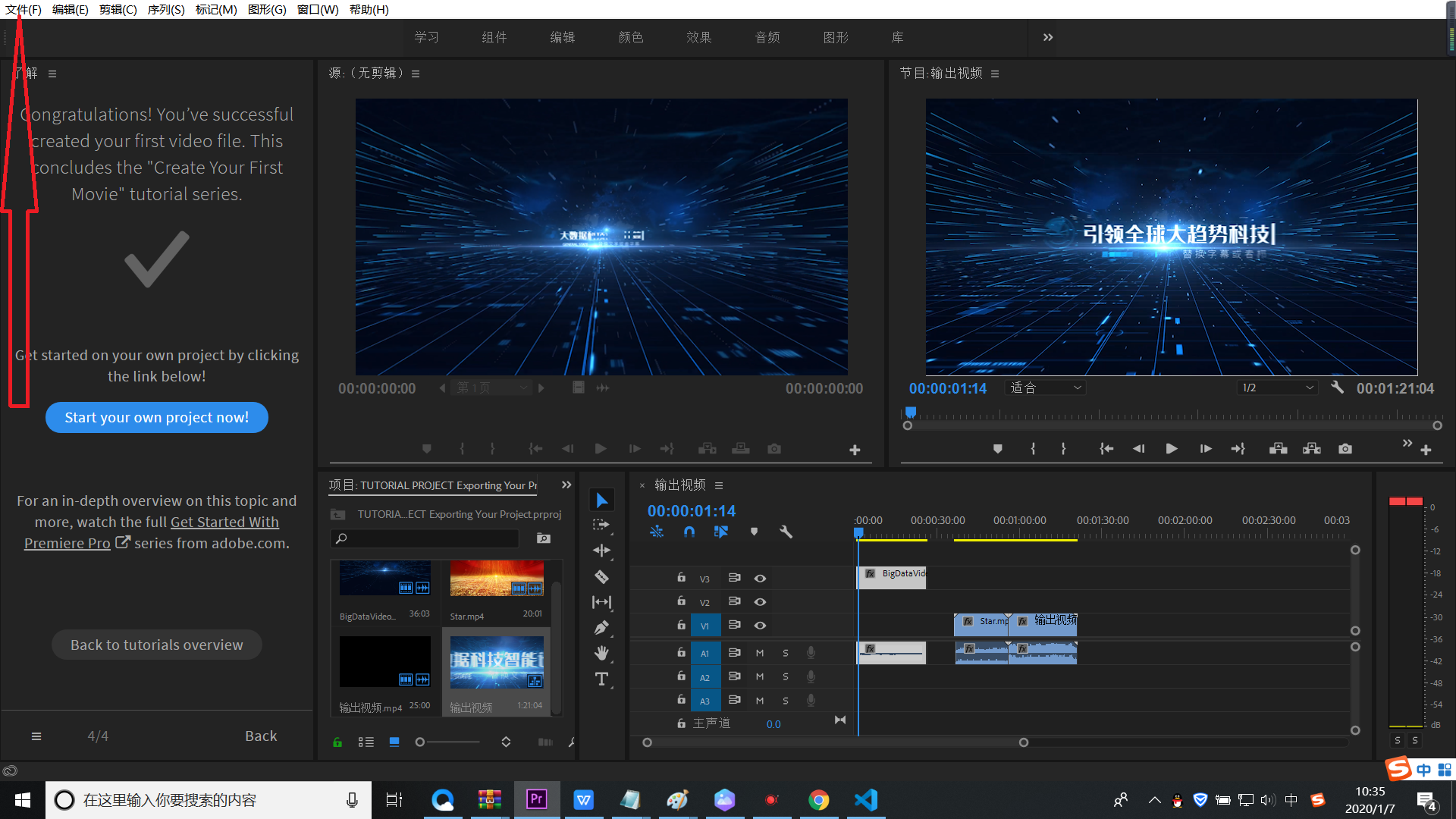Open the zoom level dropdown showing 适合
1456x819 pixels.
[1046, 388]
